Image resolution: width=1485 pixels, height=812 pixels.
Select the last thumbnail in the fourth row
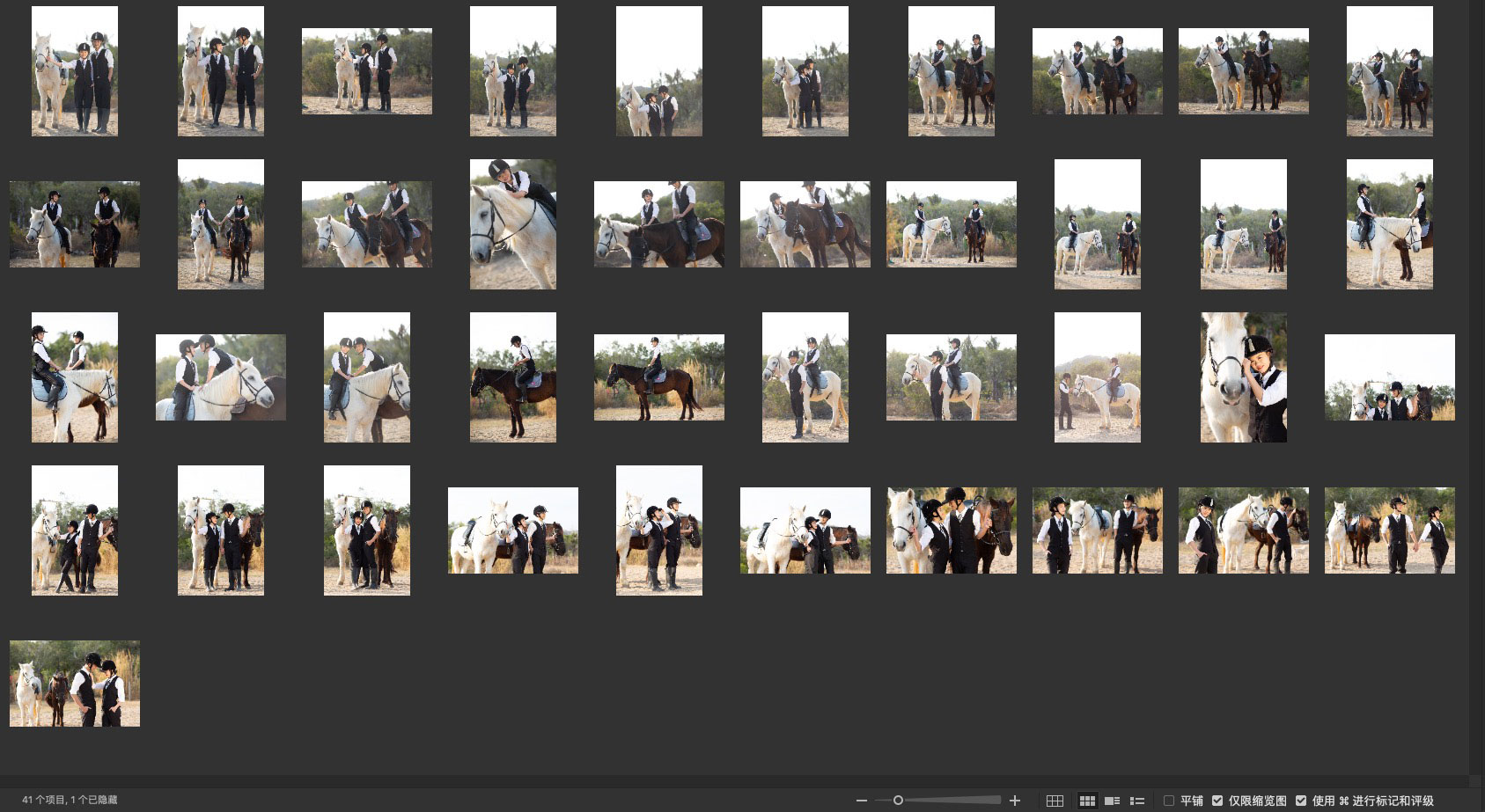[1389, 530]
